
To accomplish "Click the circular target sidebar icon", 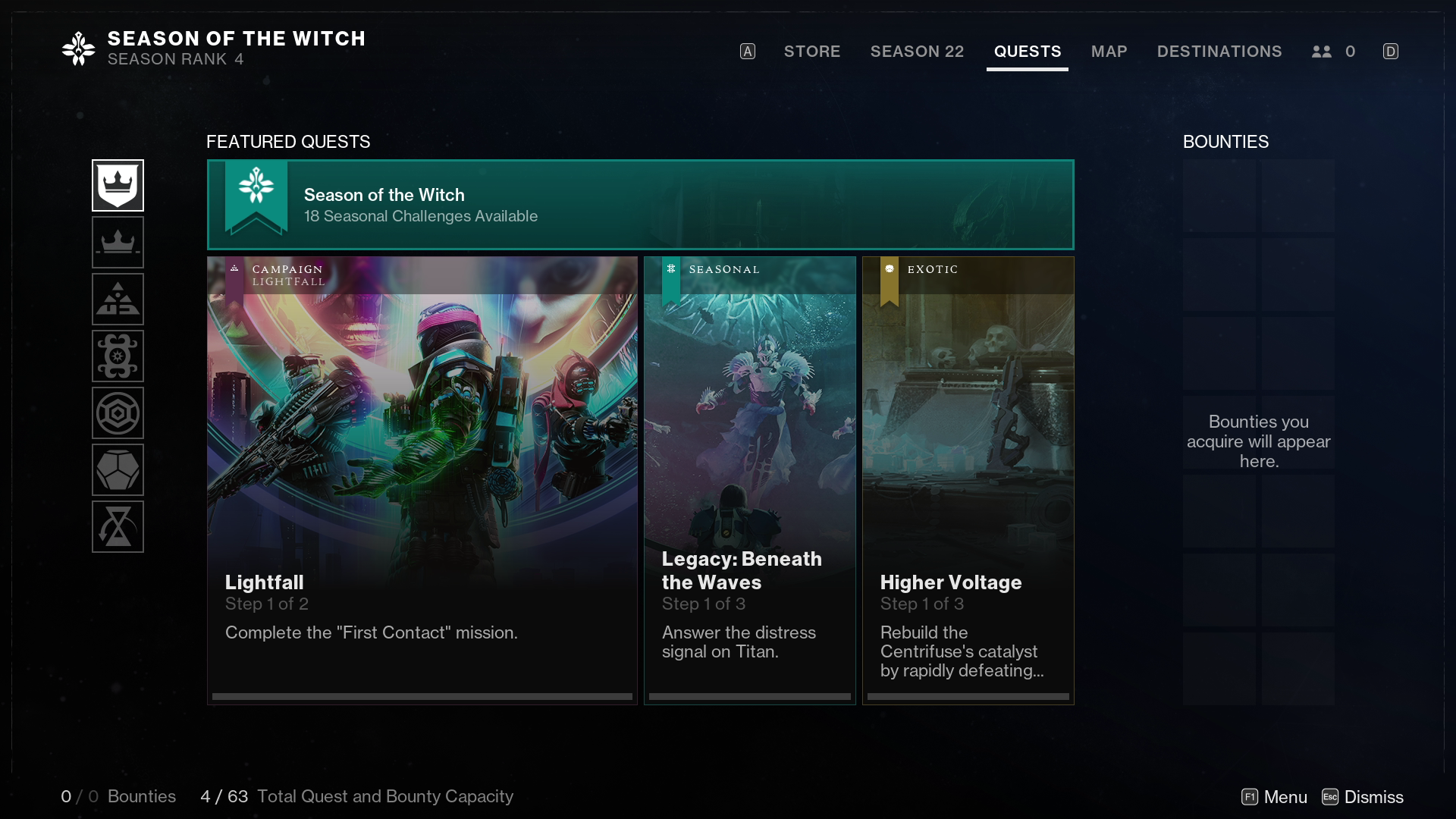I will [x=118, y=412].
